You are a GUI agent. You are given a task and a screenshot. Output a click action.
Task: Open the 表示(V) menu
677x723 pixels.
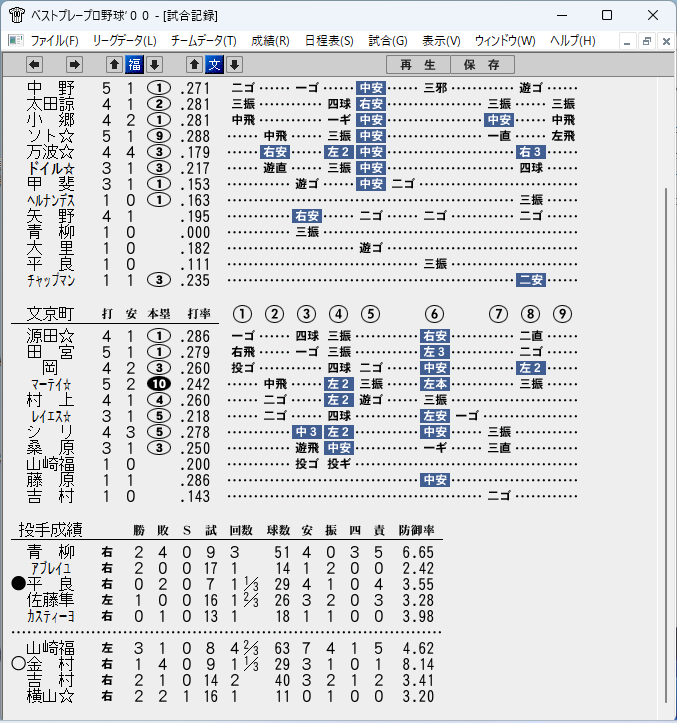[441, 41]
